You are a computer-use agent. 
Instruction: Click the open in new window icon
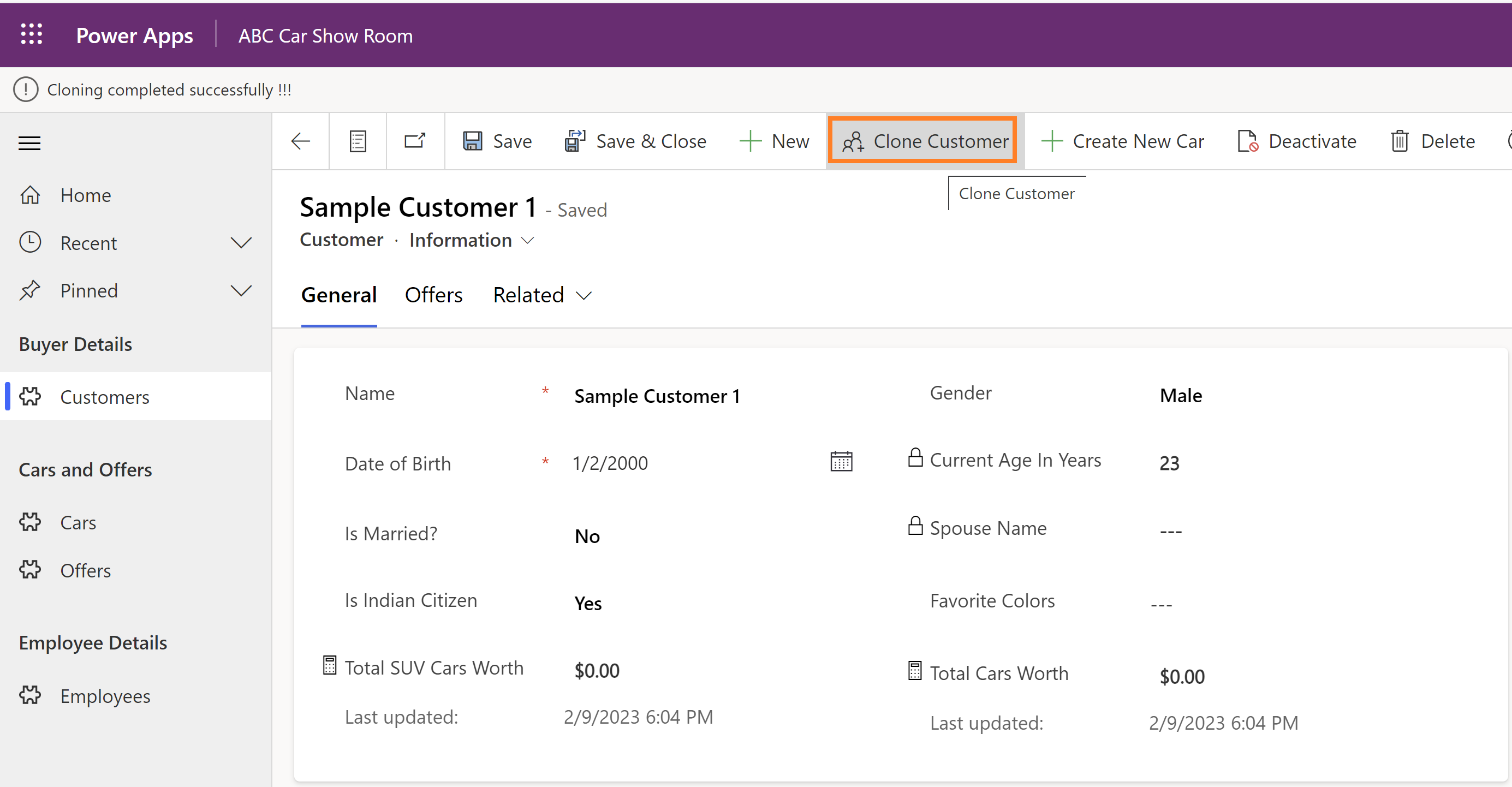[x=415, y=141]
